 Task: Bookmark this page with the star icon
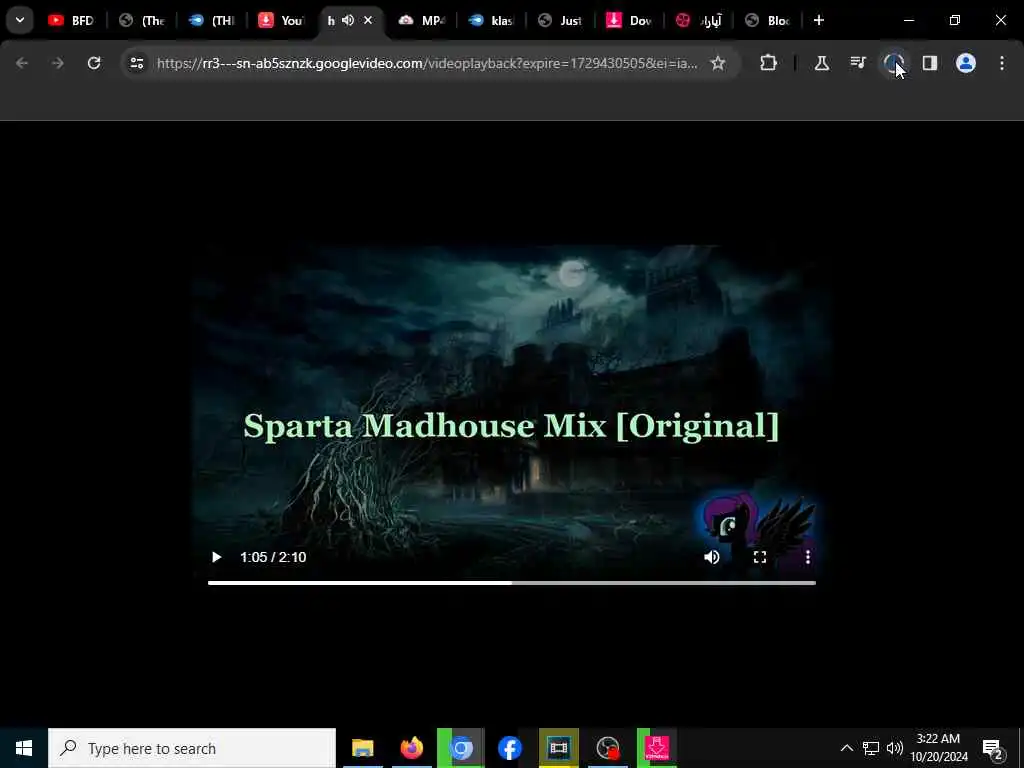pyautogui.click(x=718, y=63)
